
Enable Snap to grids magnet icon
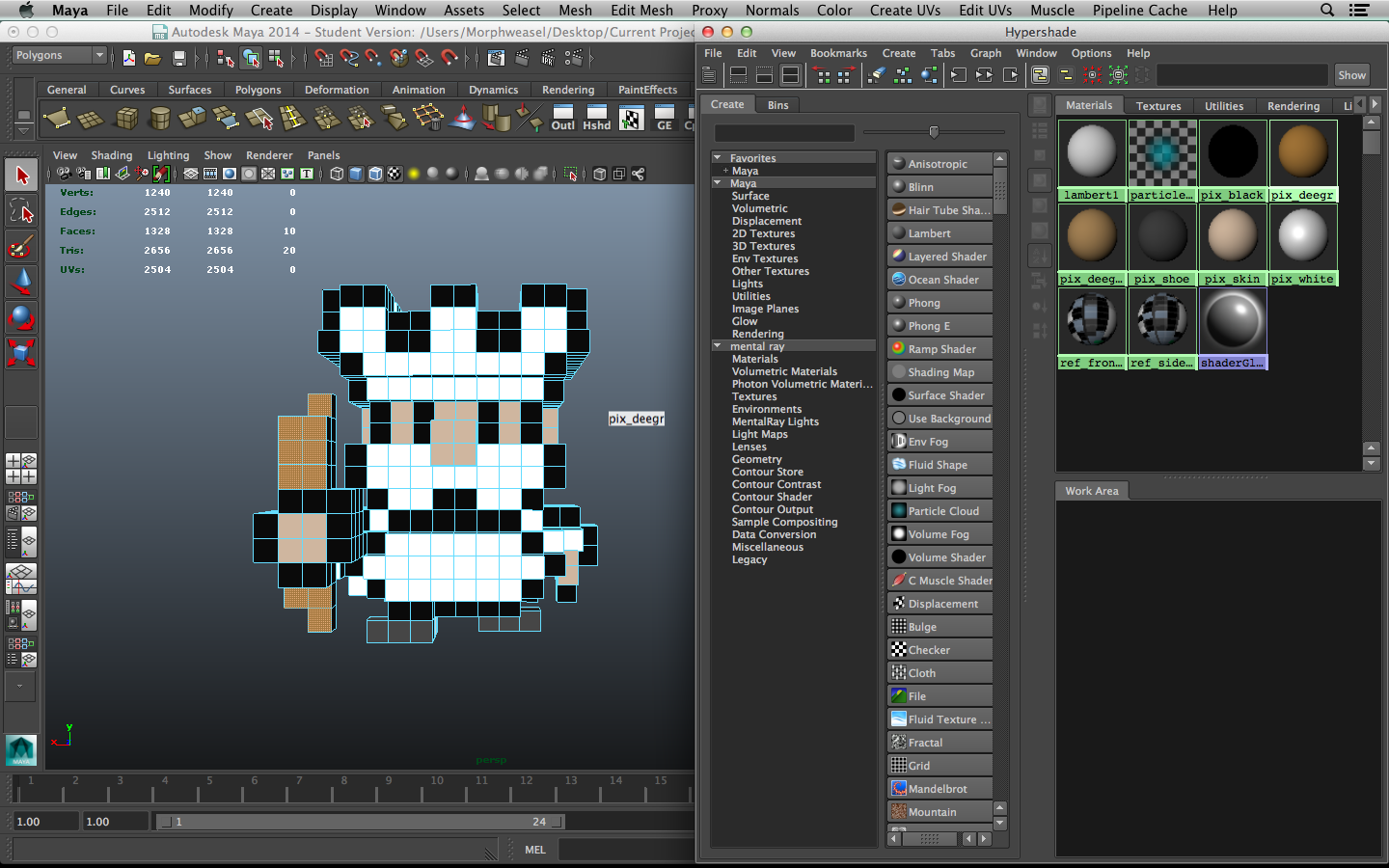(324, 58)
